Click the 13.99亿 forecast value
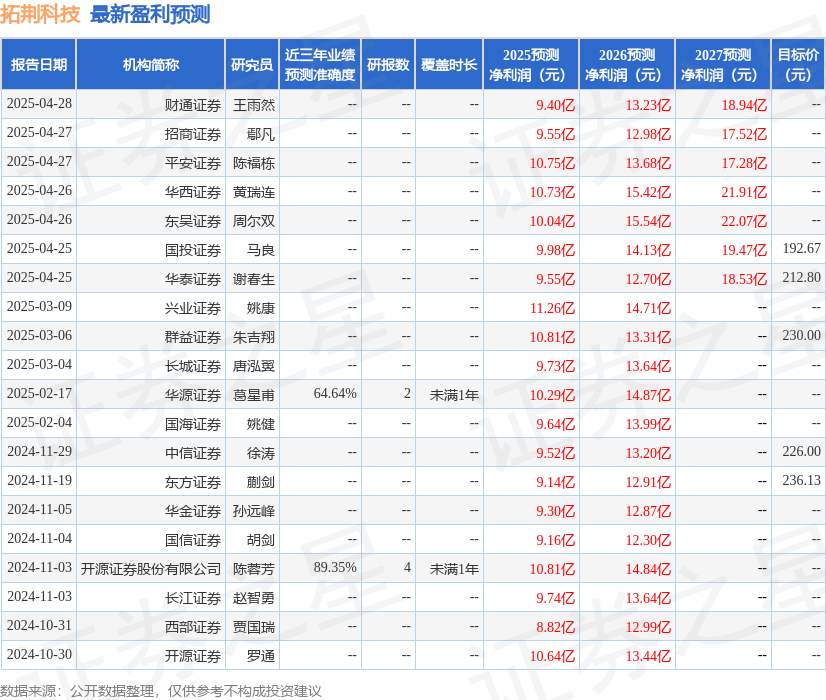The image size is (826, 700). tap(648, 424)
